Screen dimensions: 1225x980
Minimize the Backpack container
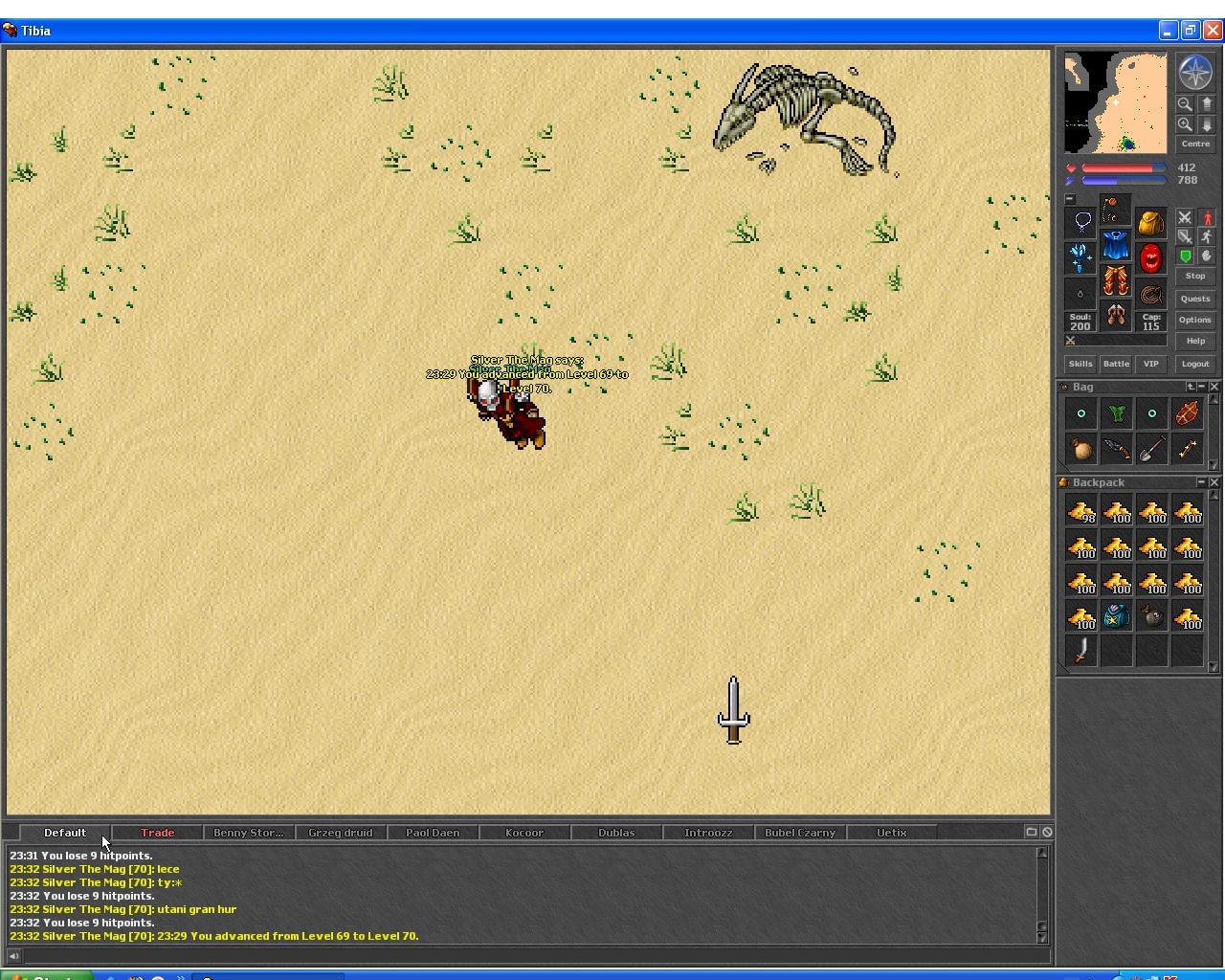pyautogui.click(x=1202, y=482)
